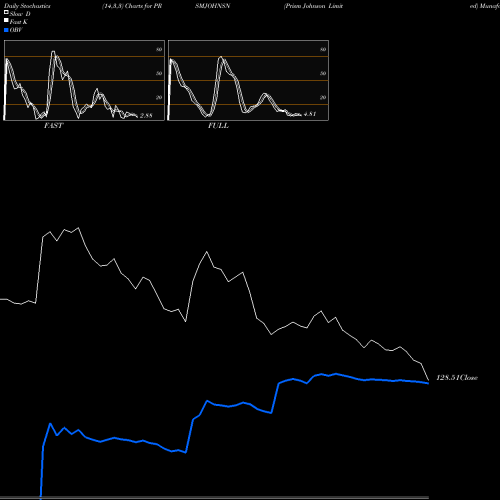Click the '(14,3,3) Charts for PR' text
The height and width of the screenshot is (500, 500).
point(132,6)
